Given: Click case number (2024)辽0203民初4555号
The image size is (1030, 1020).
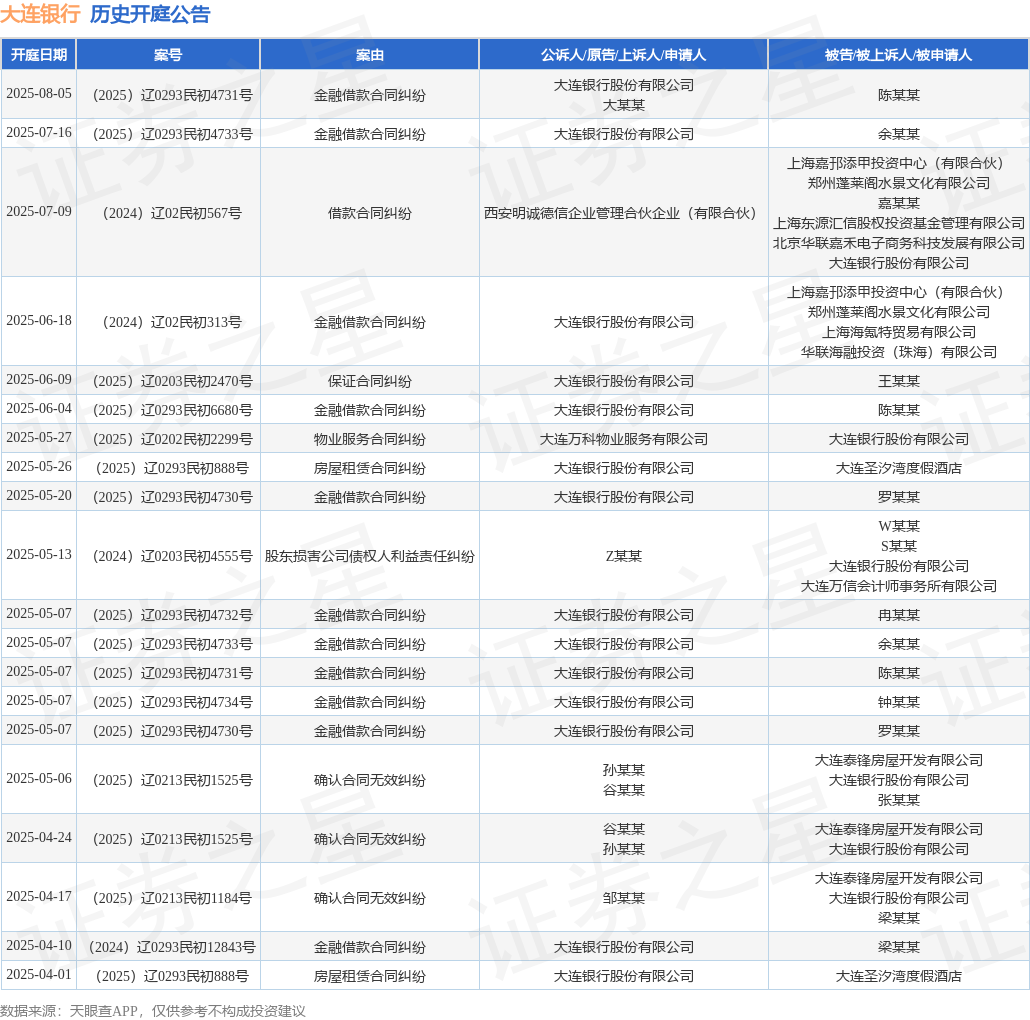Looking at the screenshot, I should click(168, 556).
